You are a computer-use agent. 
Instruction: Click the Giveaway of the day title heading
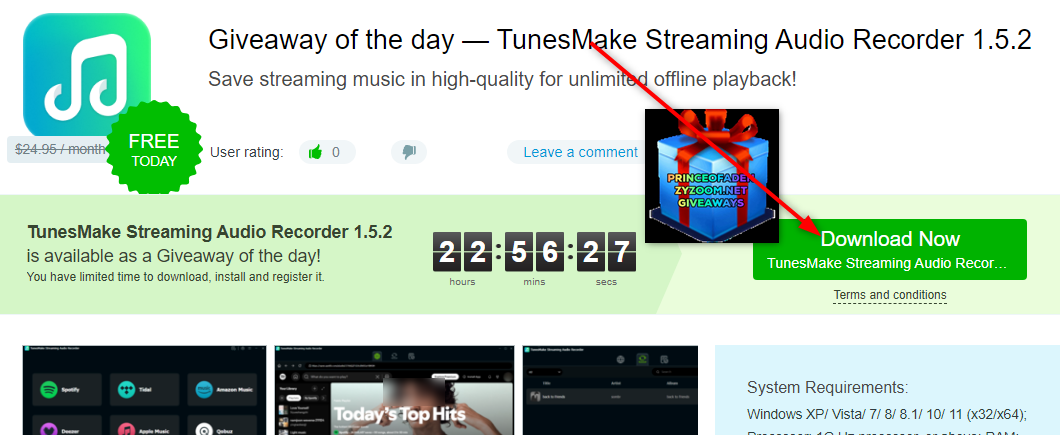coord(619,40)
